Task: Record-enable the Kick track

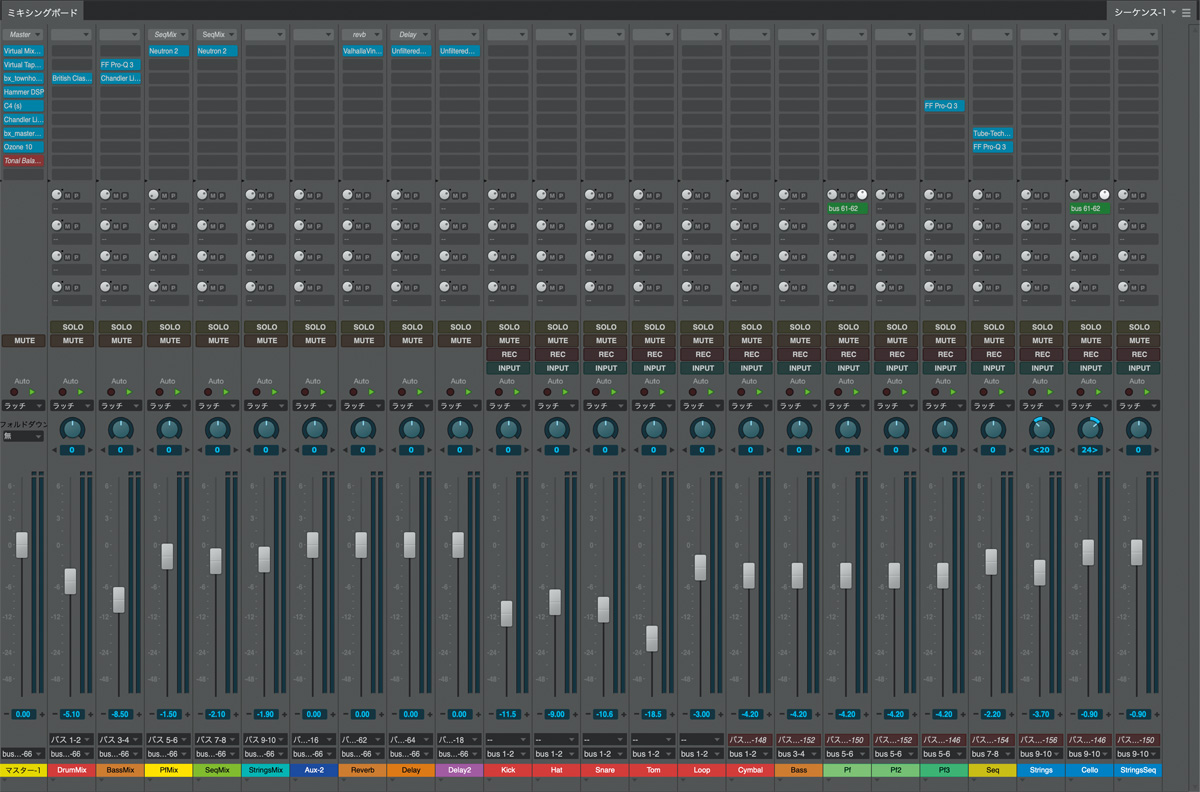Action: point(509,354)
